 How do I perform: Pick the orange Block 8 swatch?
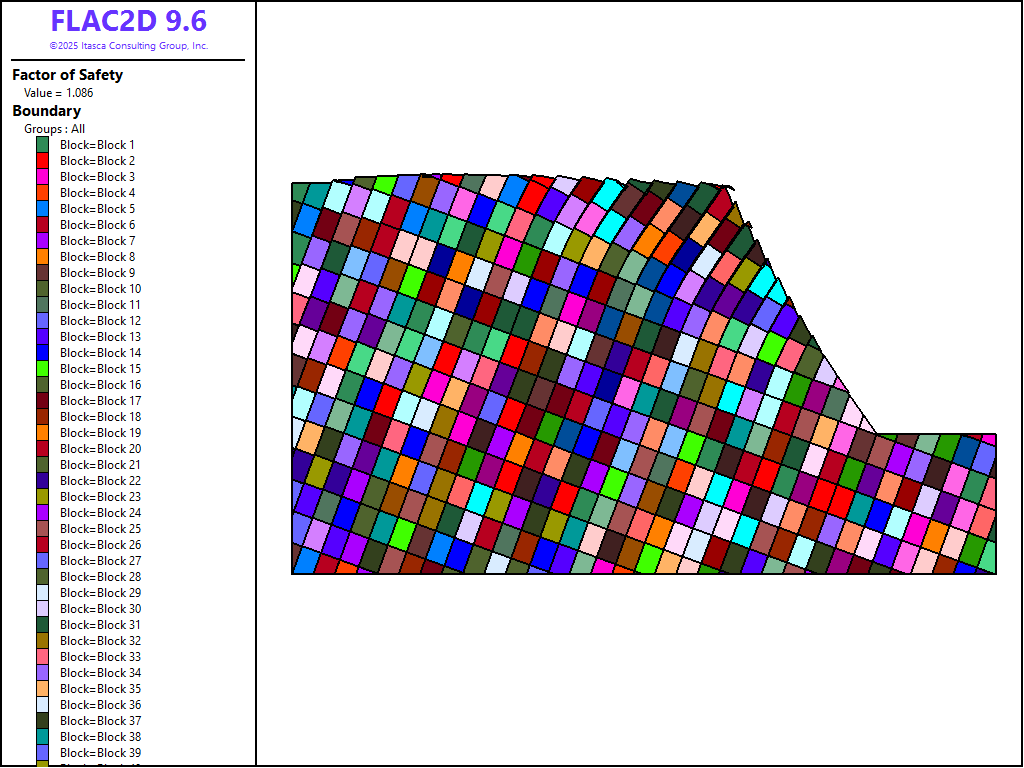[x=43, y=257]
